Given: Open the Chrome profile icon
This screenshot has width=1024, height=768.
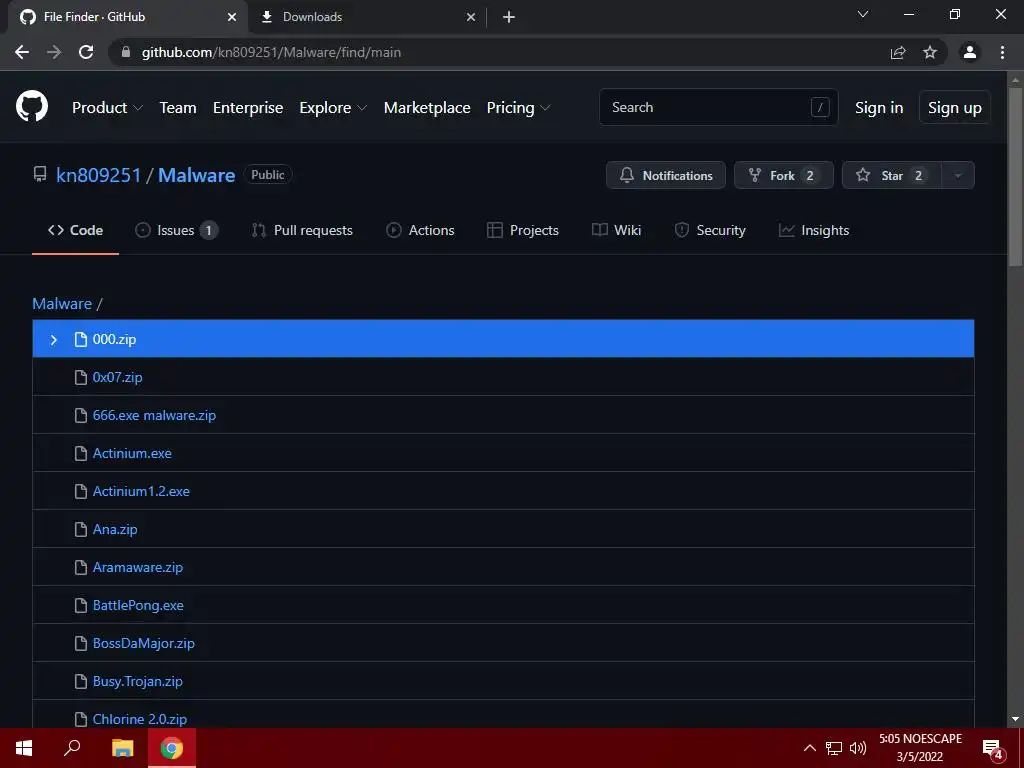Looking at the screenshot, I should coord(970,52).
